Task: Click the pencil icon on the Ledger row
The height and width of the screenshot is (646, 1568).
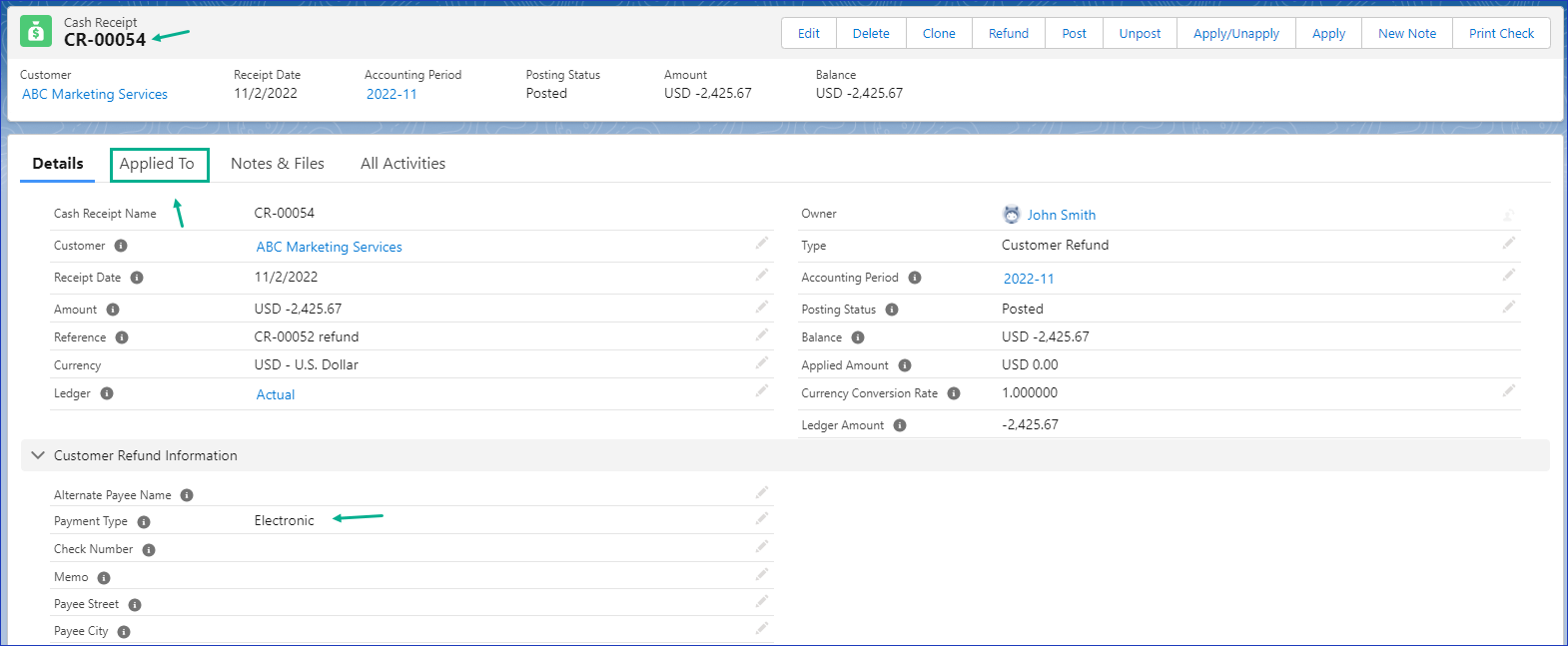Action: [x=762, y=390]
